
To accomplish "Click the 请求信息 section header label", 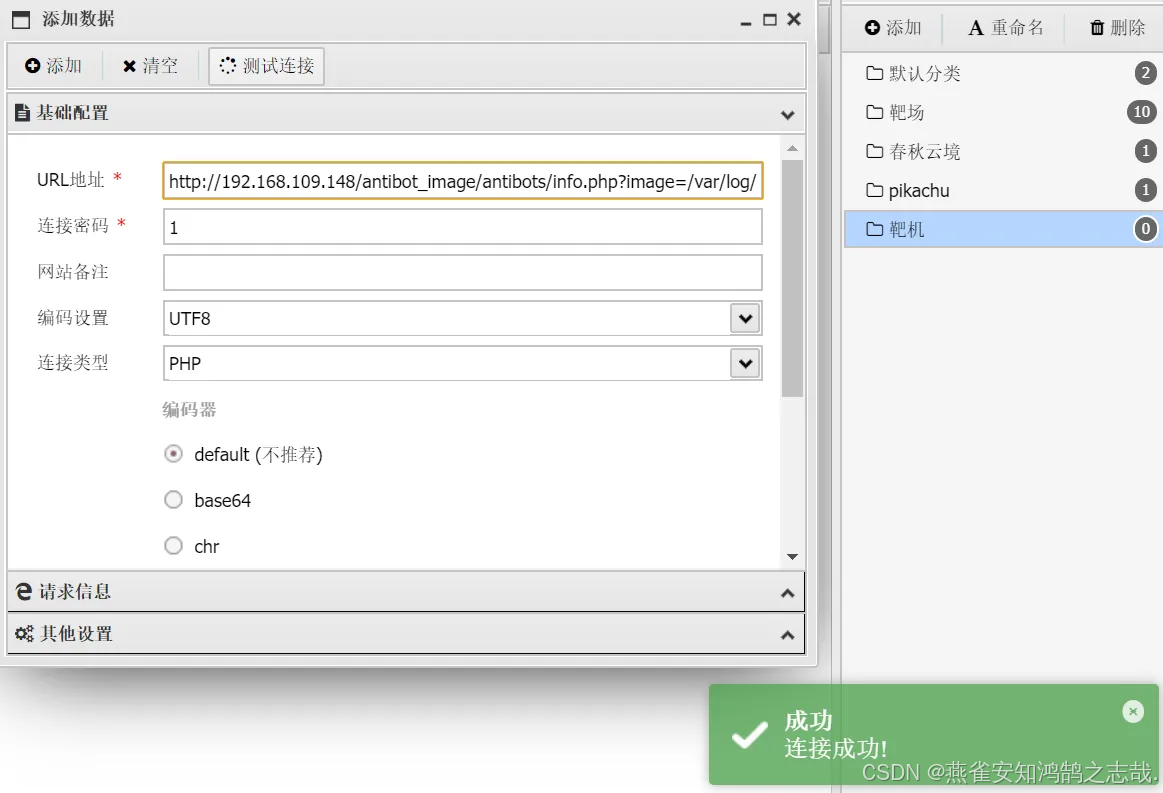I will (x=75, y=591).
